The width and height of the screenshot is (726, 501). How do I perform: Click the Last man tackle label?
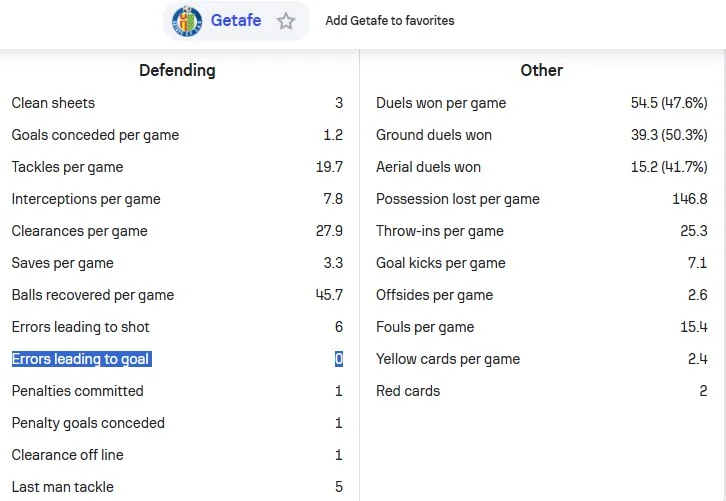tap(62, 487)
